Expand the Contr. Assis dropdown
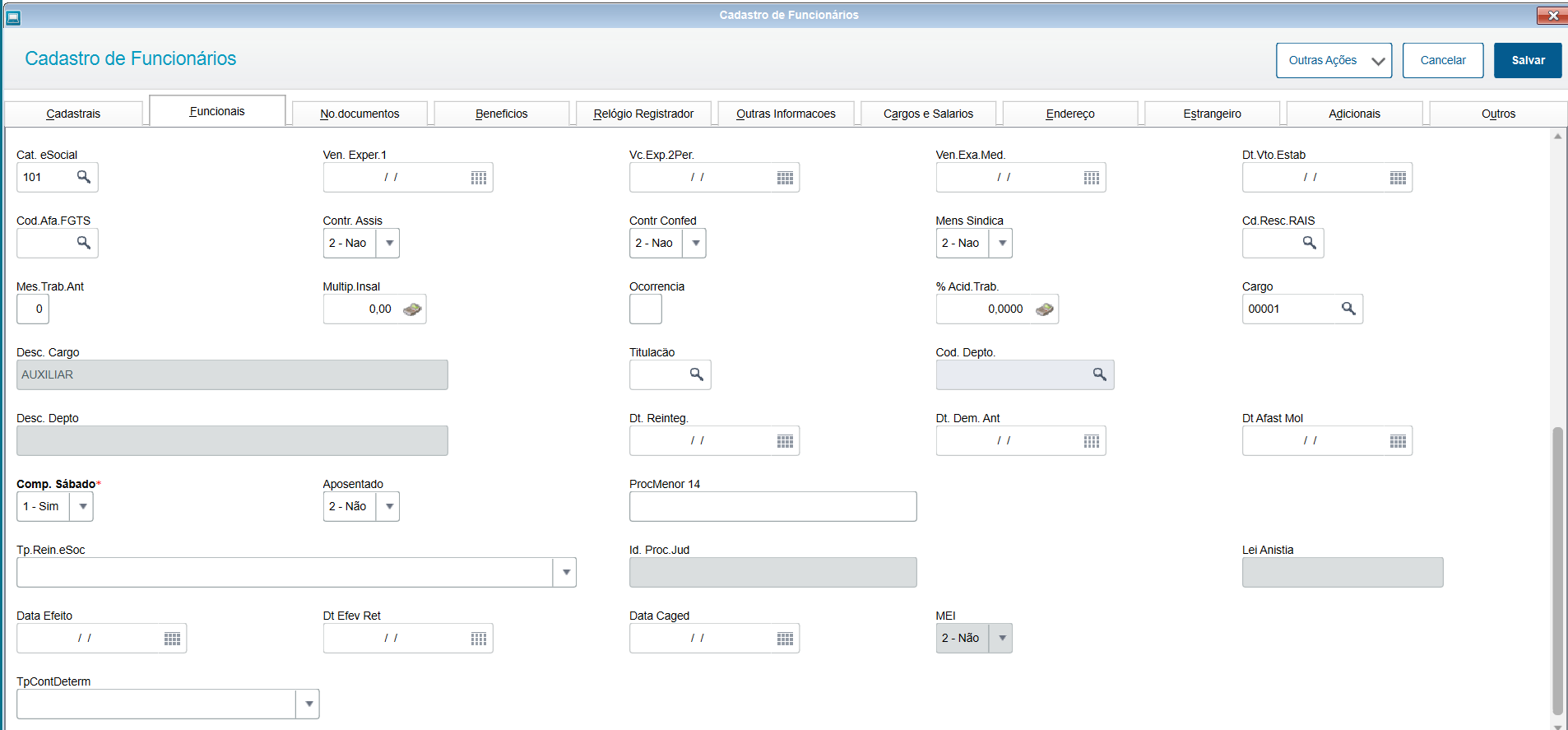 coord(388,243)
